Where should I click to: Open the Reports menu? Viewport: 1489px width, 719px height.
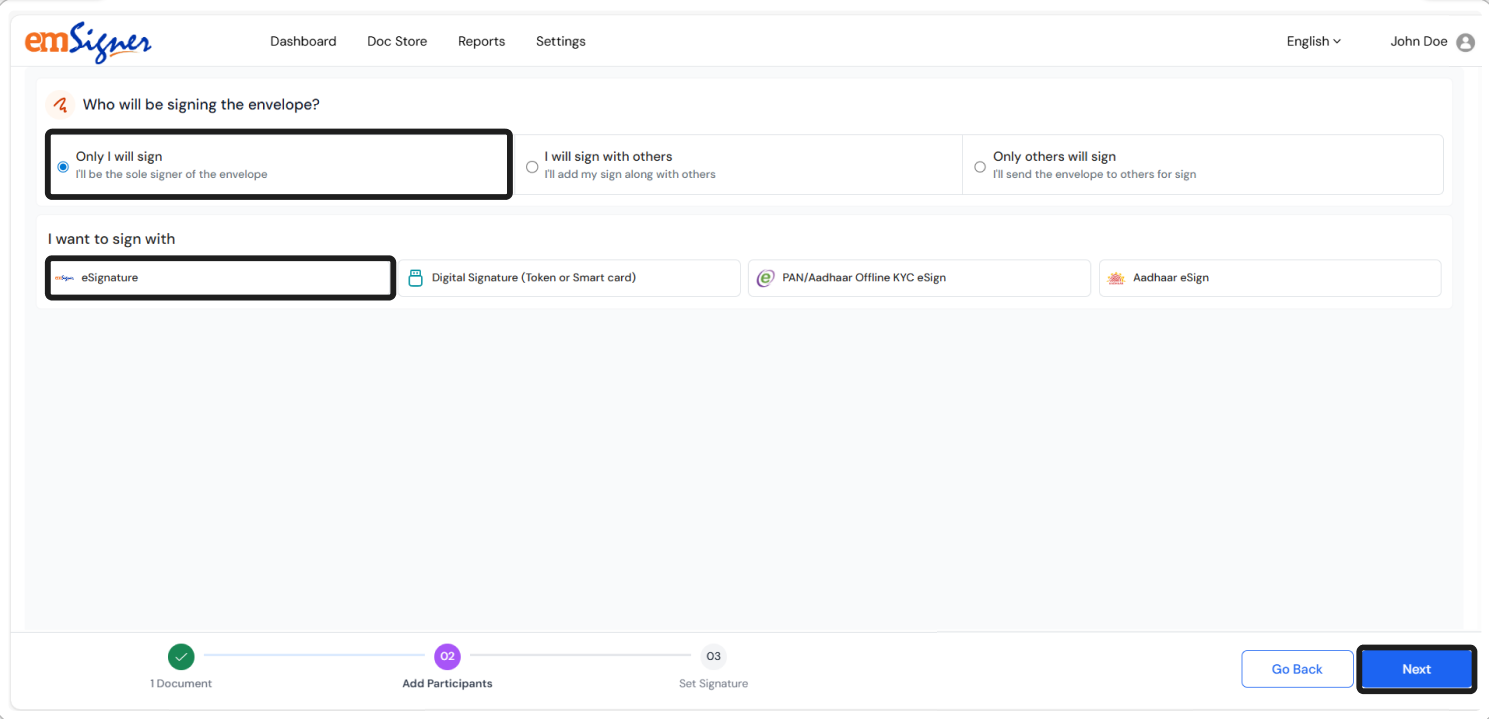pyautogui.click(x=481, y=42)
